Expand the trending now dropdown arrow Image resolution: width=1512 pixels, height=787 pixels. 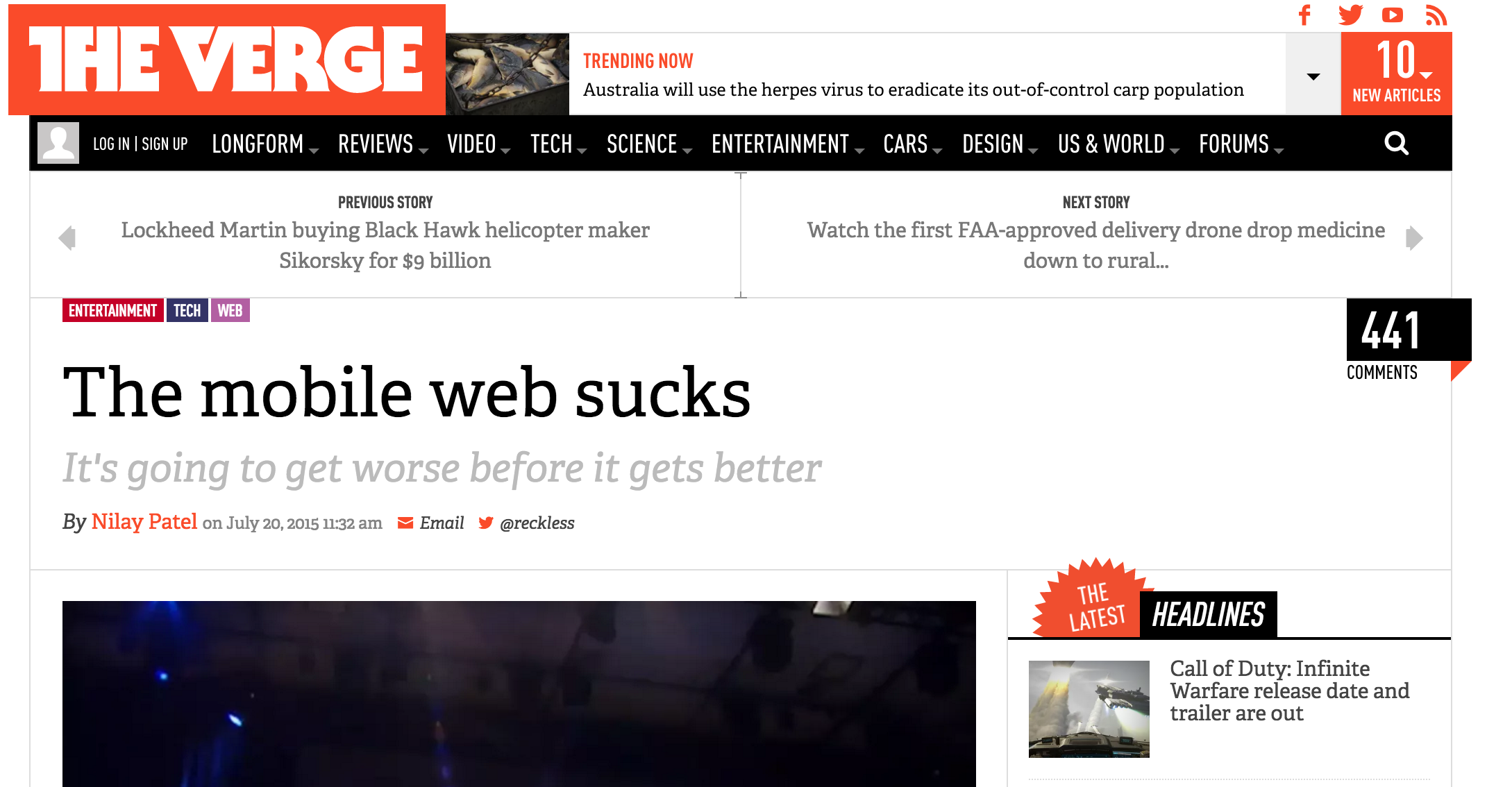[x=1313, y=74]
